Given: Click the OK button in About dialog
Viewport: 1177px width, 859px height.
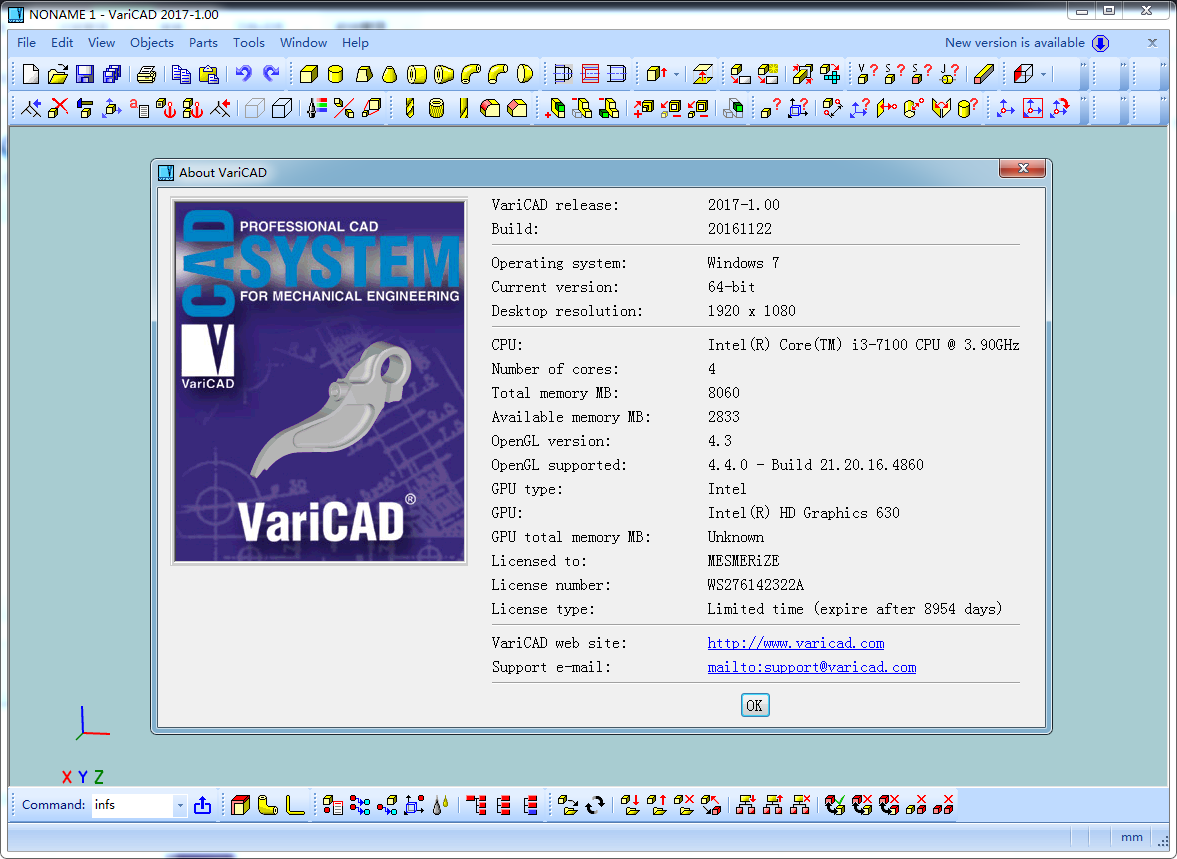Looking at the screenshot, I should click(x=754, y=705).
